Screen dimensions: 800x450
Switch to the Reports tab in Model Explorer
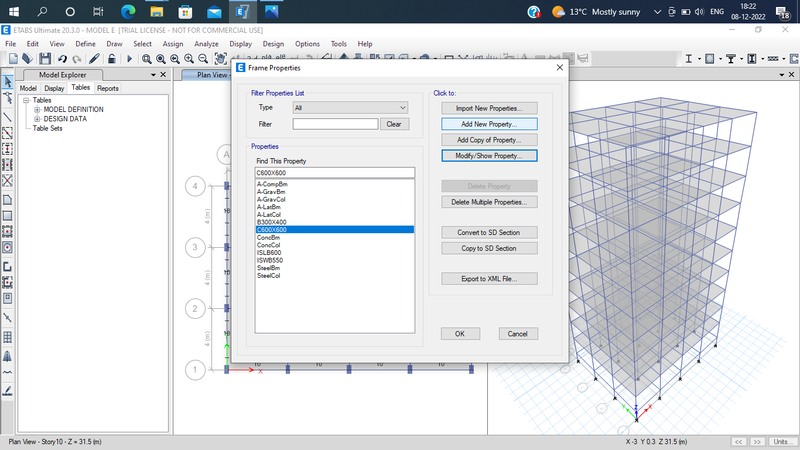[108, 88]
